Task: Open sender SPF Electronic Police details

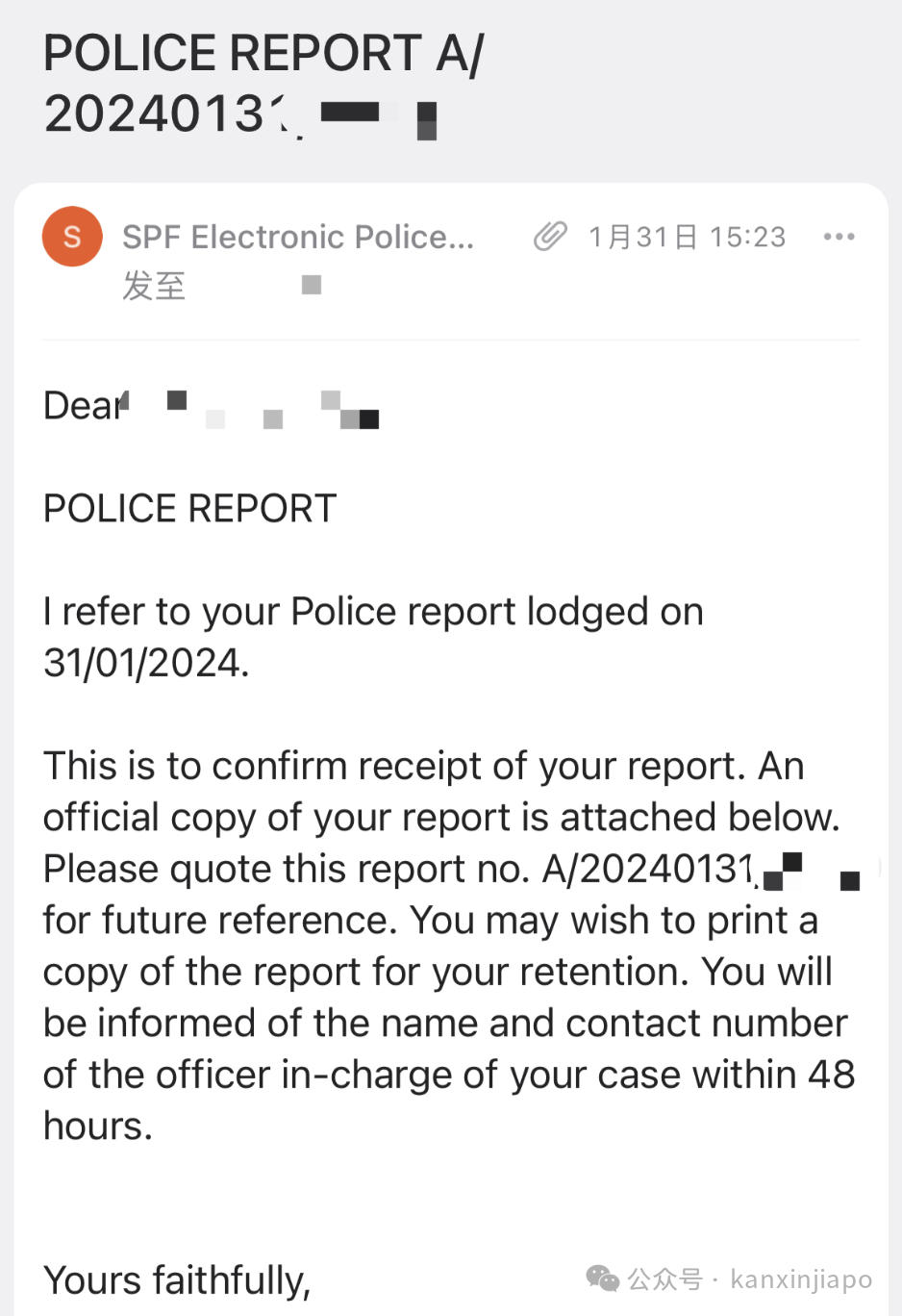Action: tap(298, 237)
